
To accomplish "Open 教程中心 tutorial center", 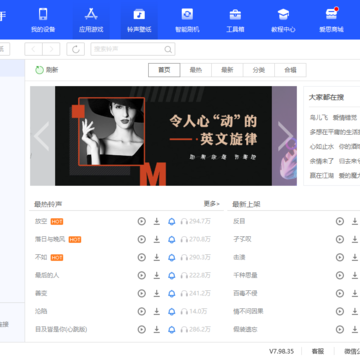I will click(283, 20).
